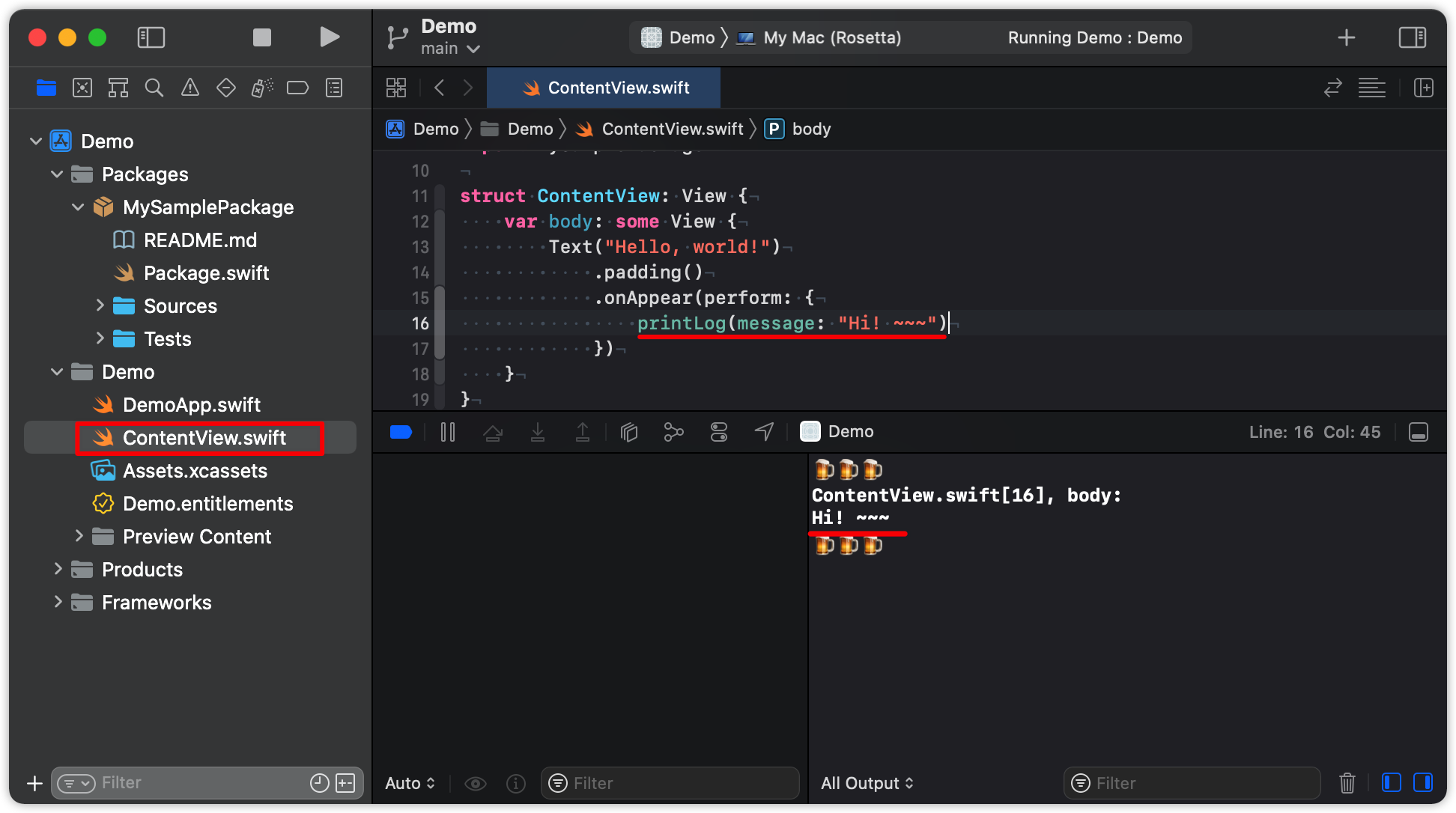Open the All Output dropdown
This screenshot has width=1456, height=813.
[867, 783]
